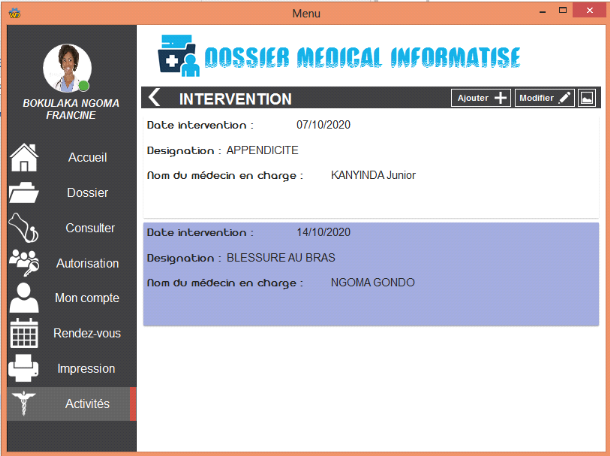Go back using the left chevron arrow
The height and width of the screenshot is (456, 610).
pyautogui.click(x=154, y=97)
